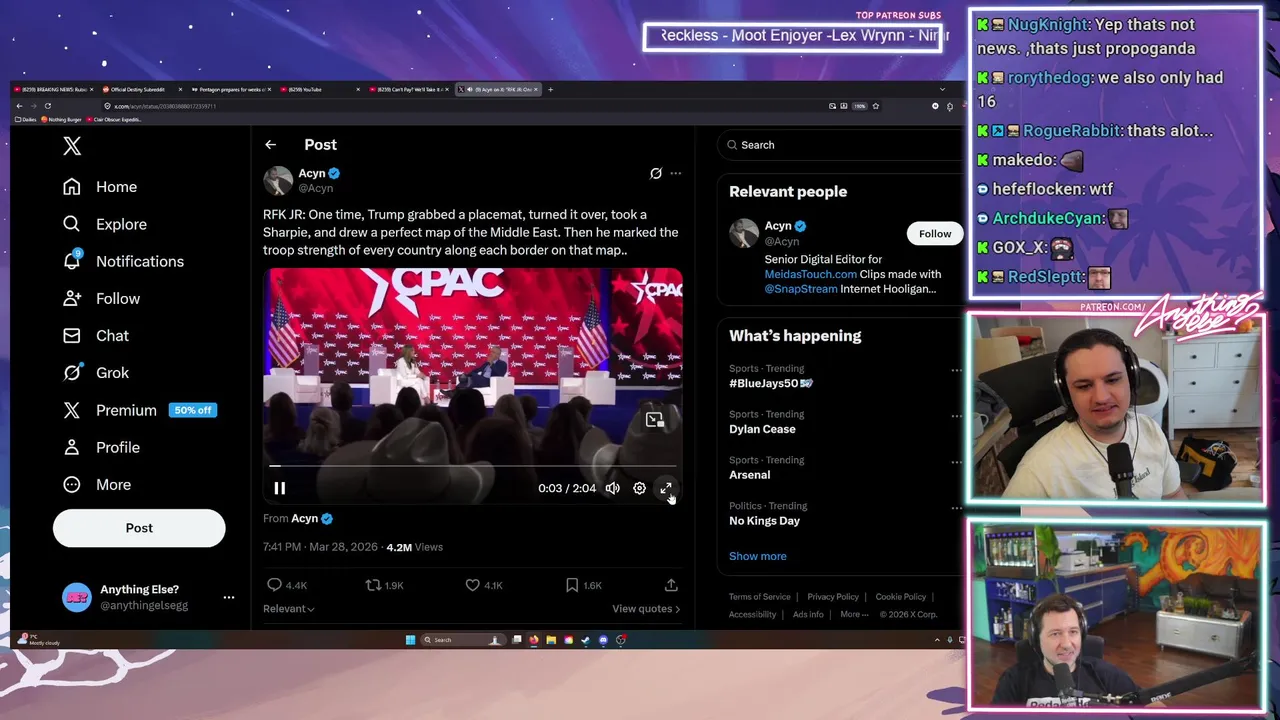Go to Profile in the sidebar

[x=101, y=447]
